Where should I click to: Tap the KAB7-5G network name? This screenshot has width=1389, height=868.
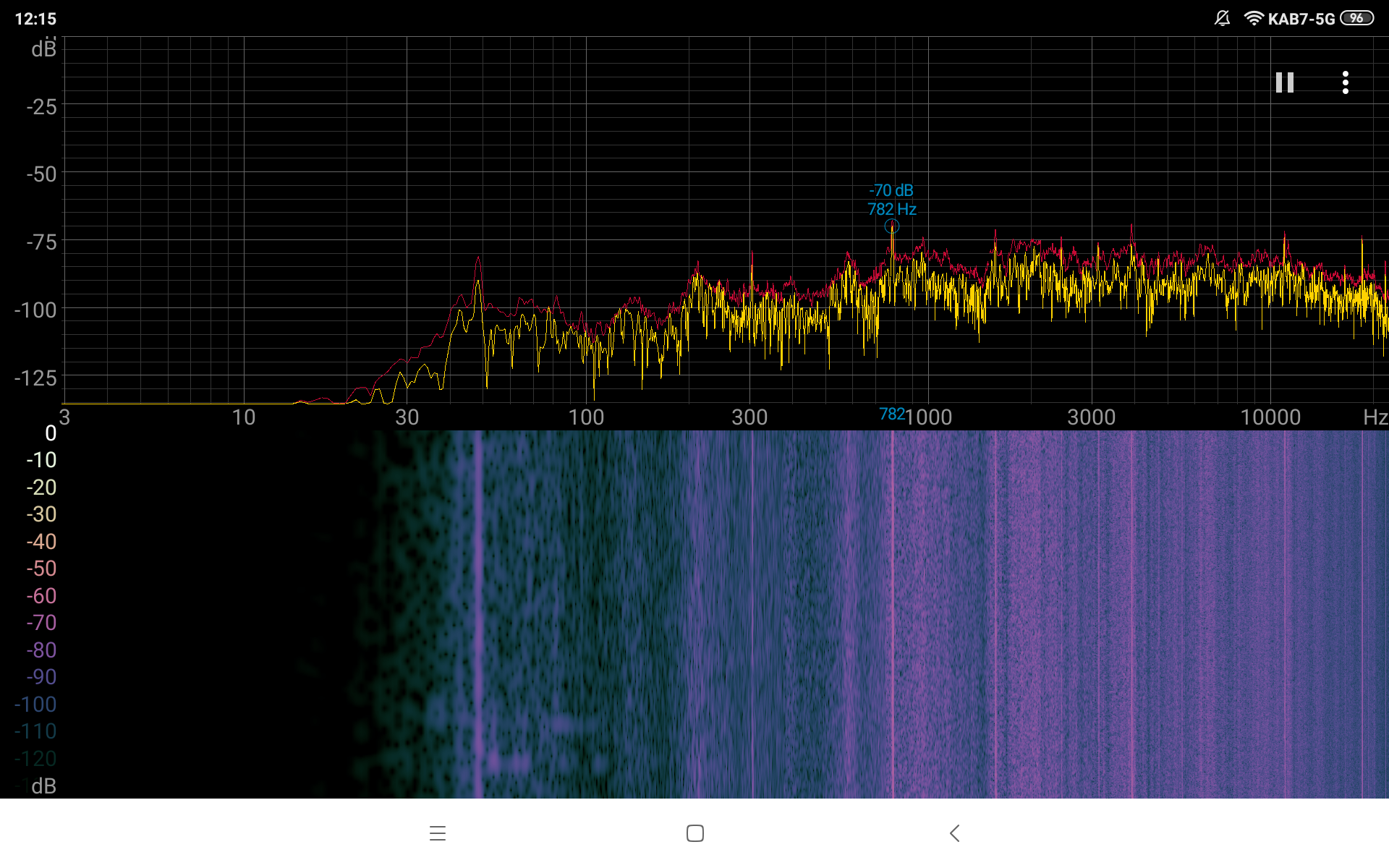point(1301,20)
